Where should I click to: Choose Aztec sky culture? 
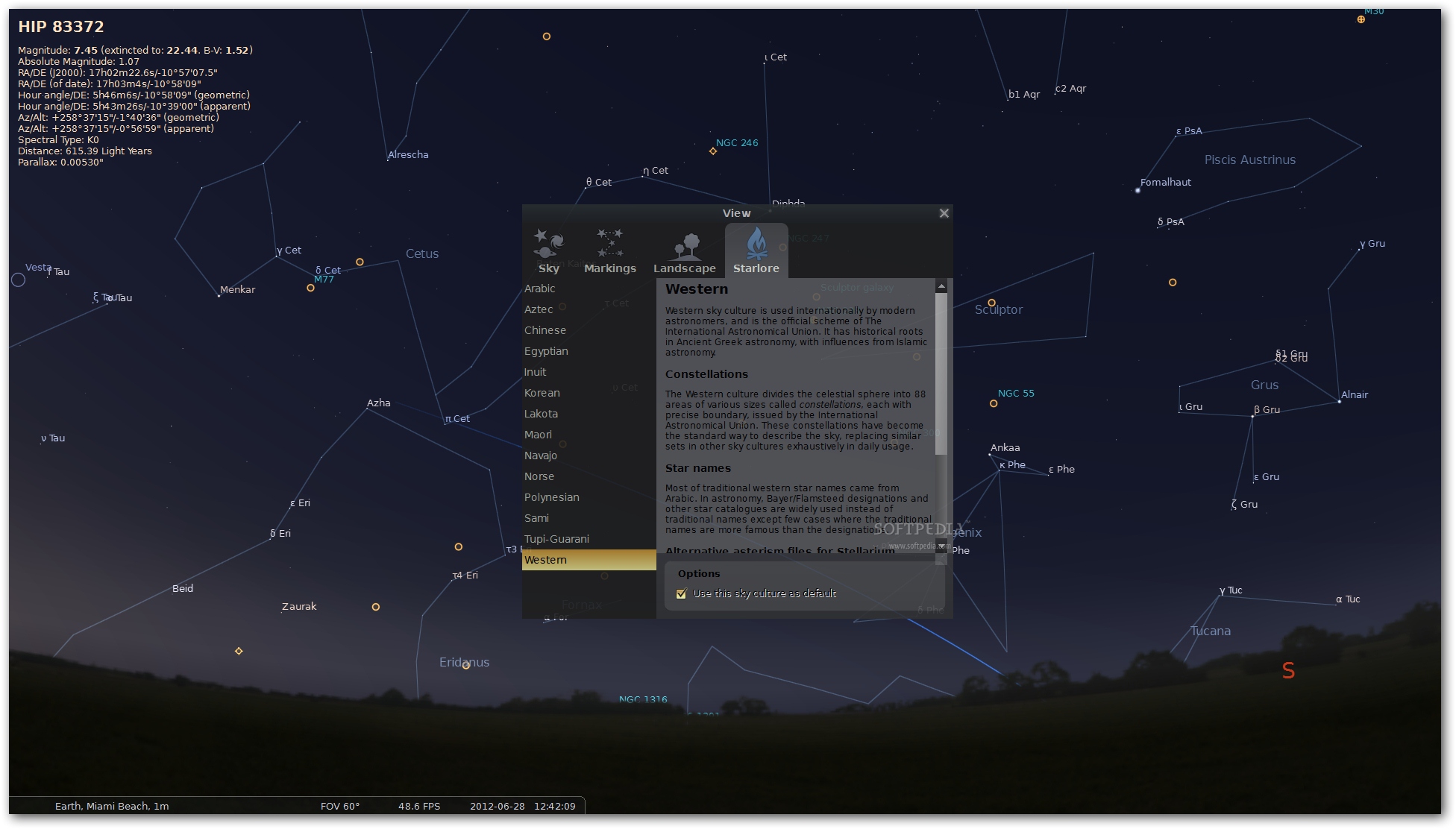click(x=589, y=309)
